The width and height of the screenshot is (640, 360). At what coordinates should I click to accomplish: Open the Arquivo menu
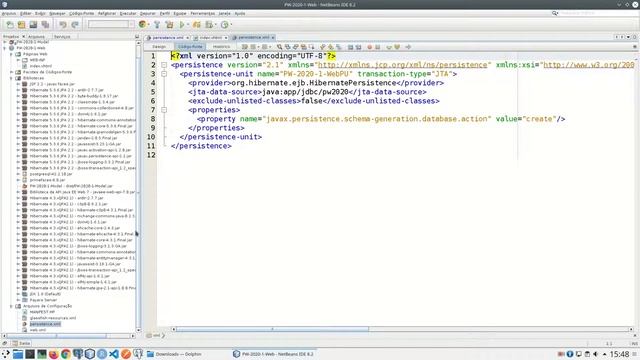(x=9, y=13)
